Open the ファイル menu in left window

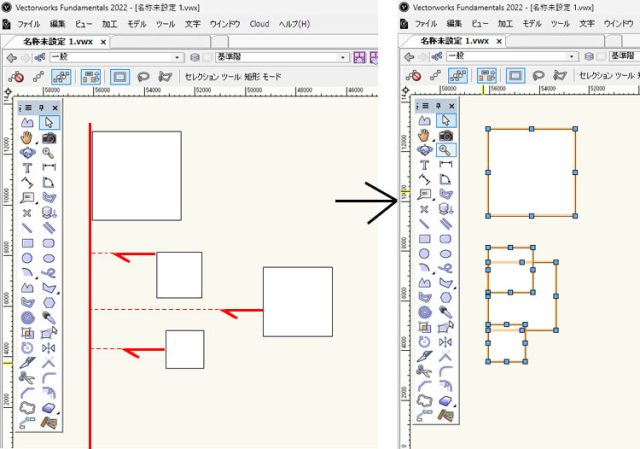click(x=32, y=22)
